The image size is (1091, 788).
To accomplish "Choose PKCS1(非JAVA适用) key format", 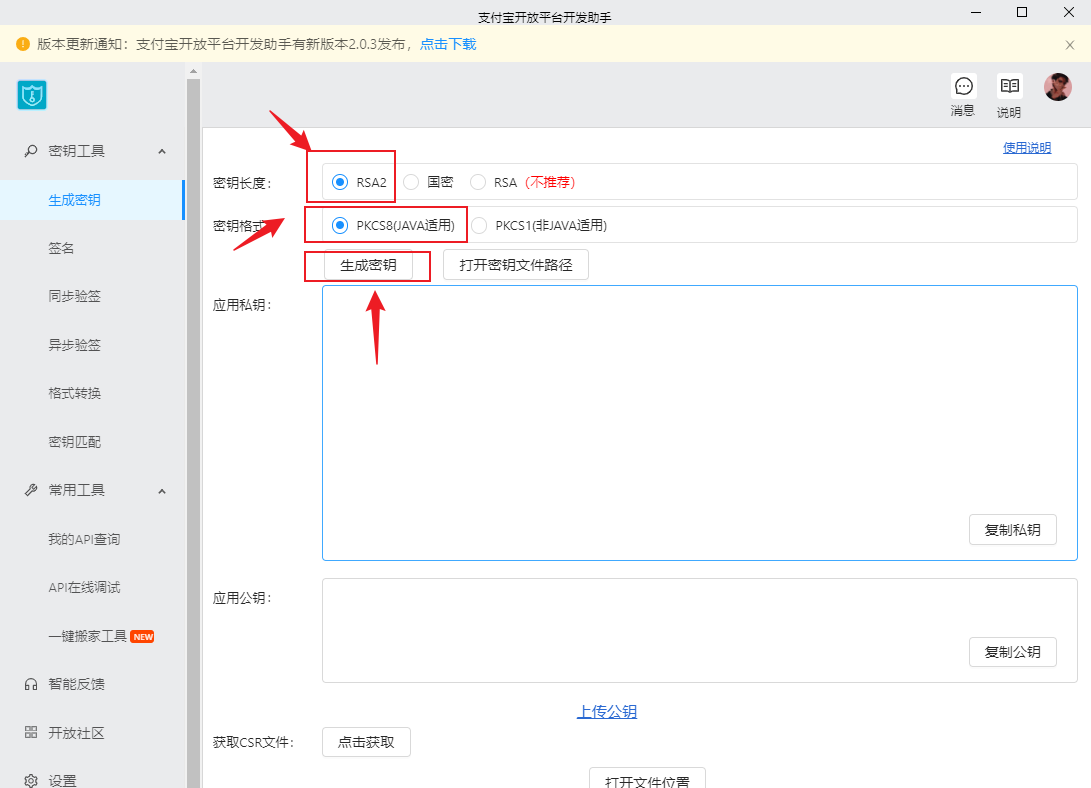I will 479,225.
